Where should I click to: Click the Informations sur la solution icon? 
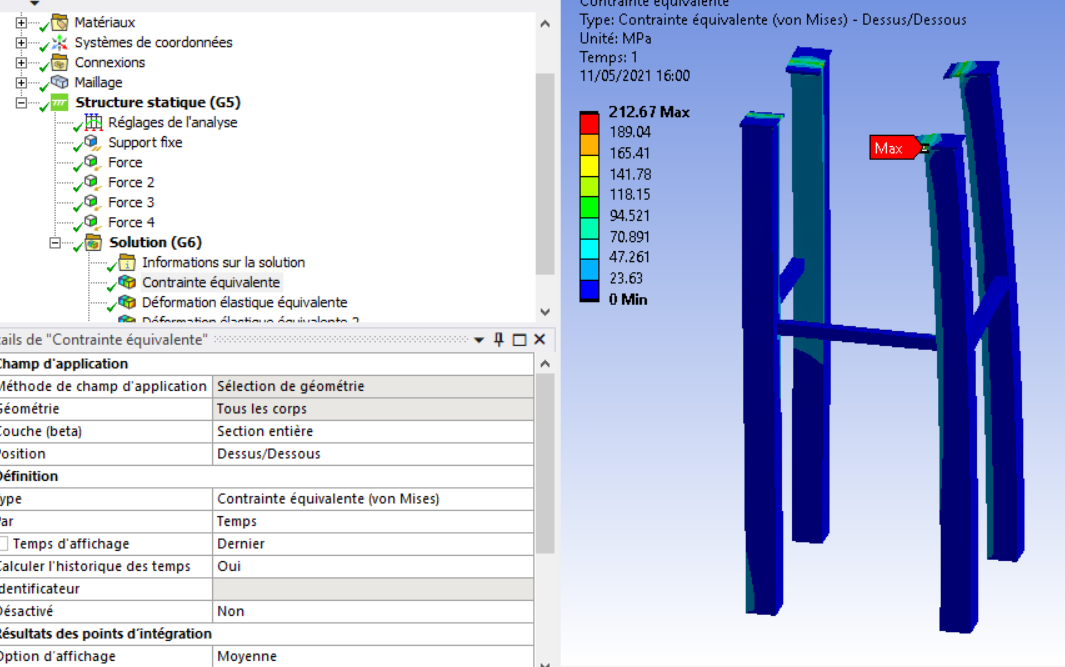click(127, 262)
